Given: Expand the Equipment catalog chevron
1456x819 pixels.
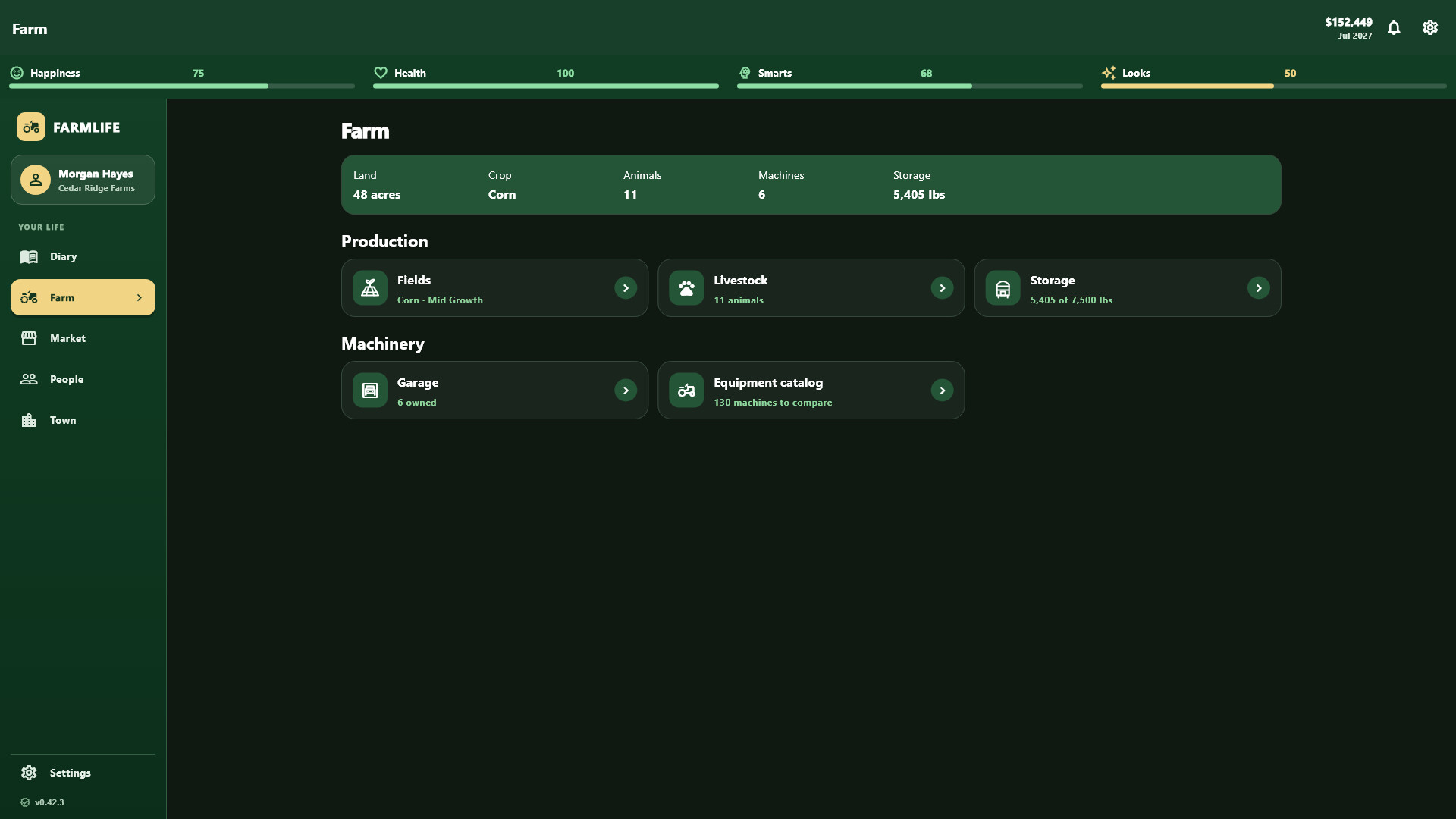Looking at the screenshot, I should (x=942, y=391).
